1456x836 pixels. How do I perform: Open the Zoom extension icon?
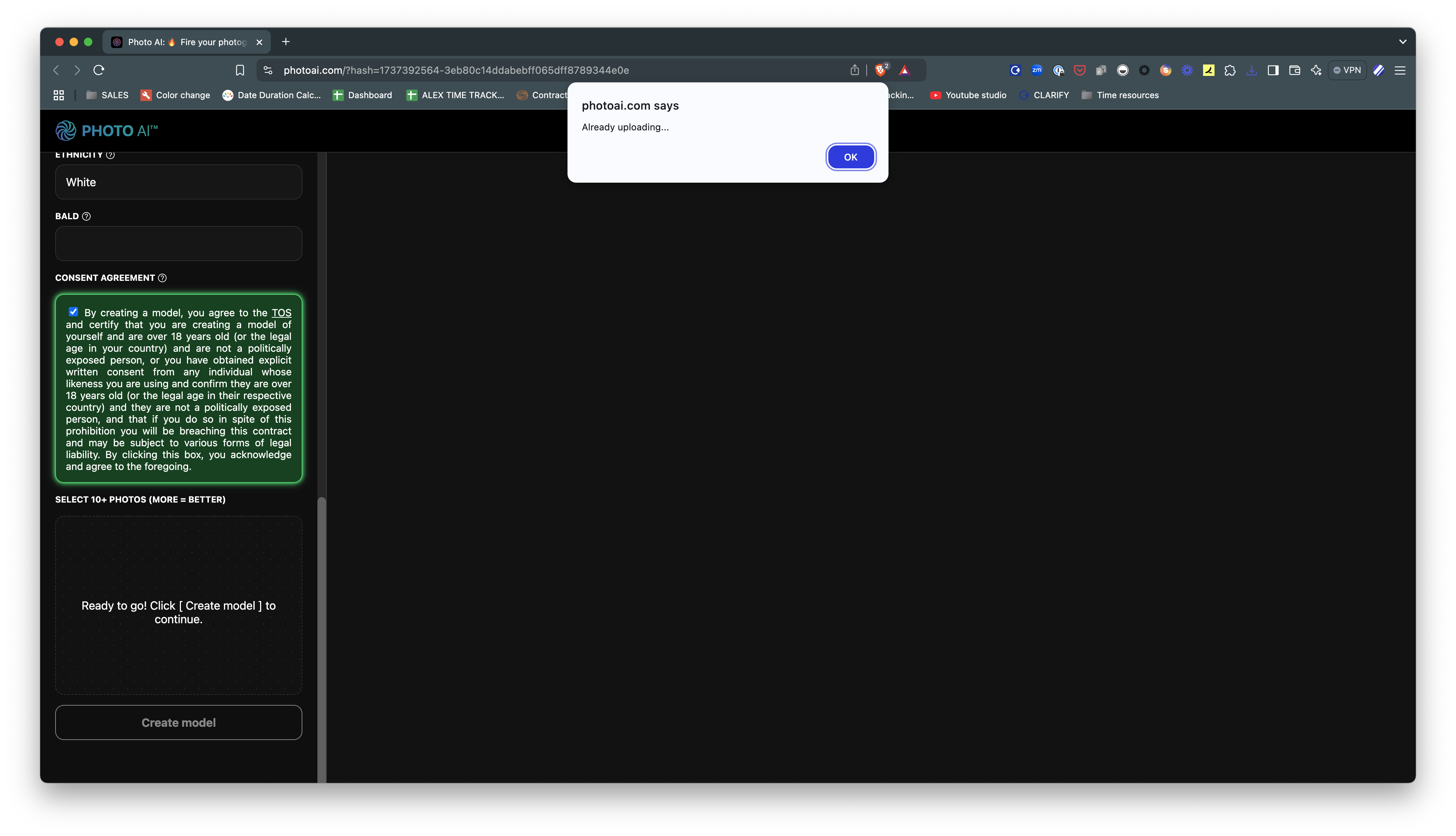pos(1036,70)
